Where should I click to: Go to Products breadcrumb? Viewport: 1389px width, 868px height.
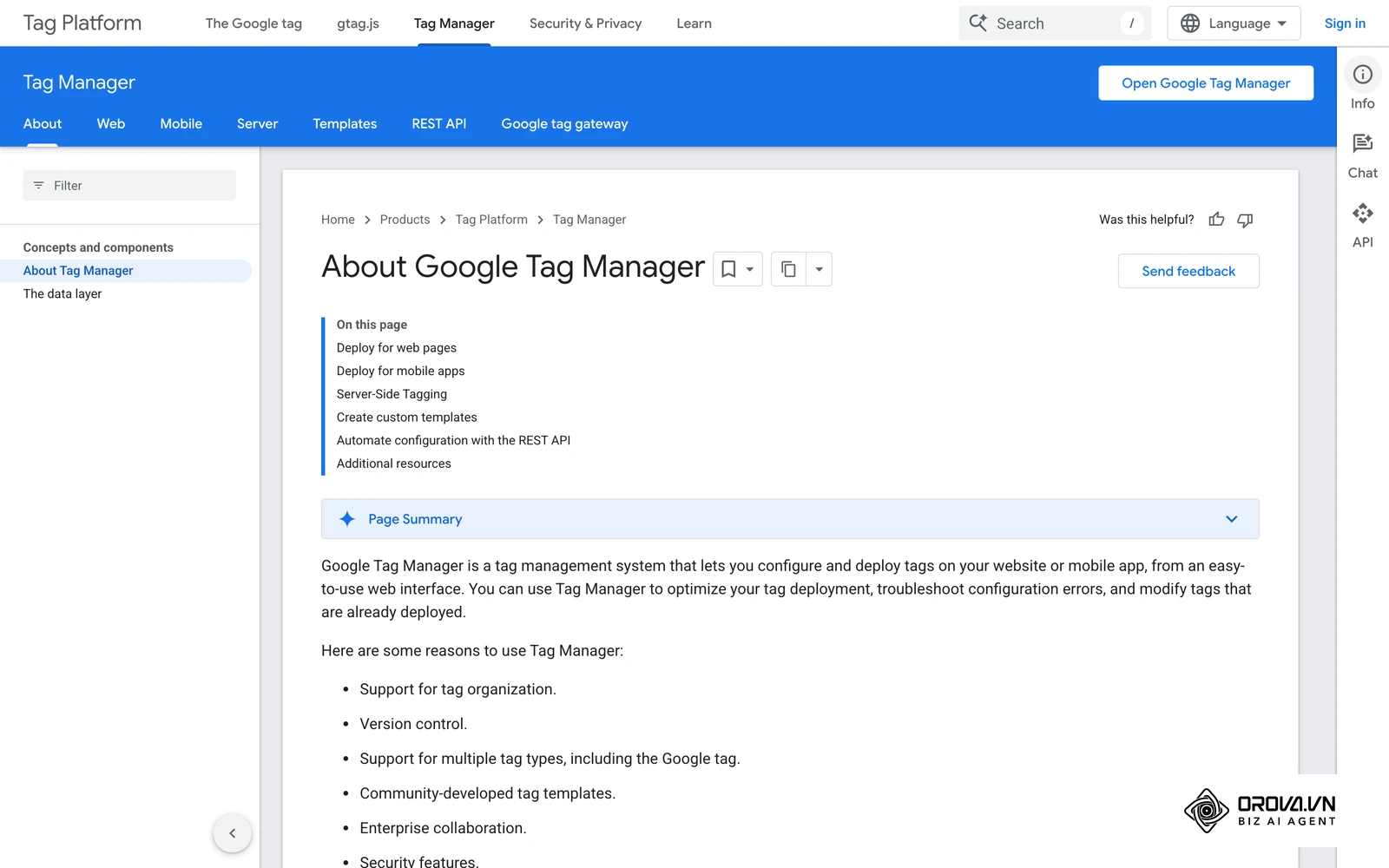[405, 220]
